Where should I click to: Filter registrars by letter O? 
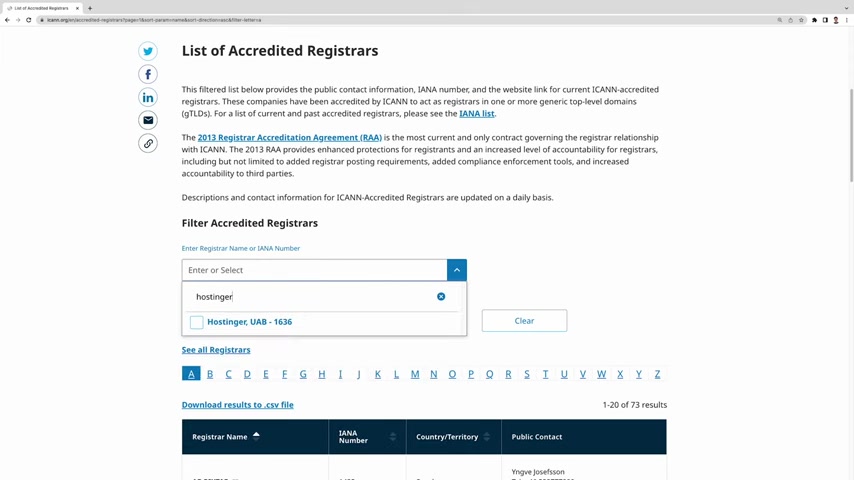pos(452,374)
